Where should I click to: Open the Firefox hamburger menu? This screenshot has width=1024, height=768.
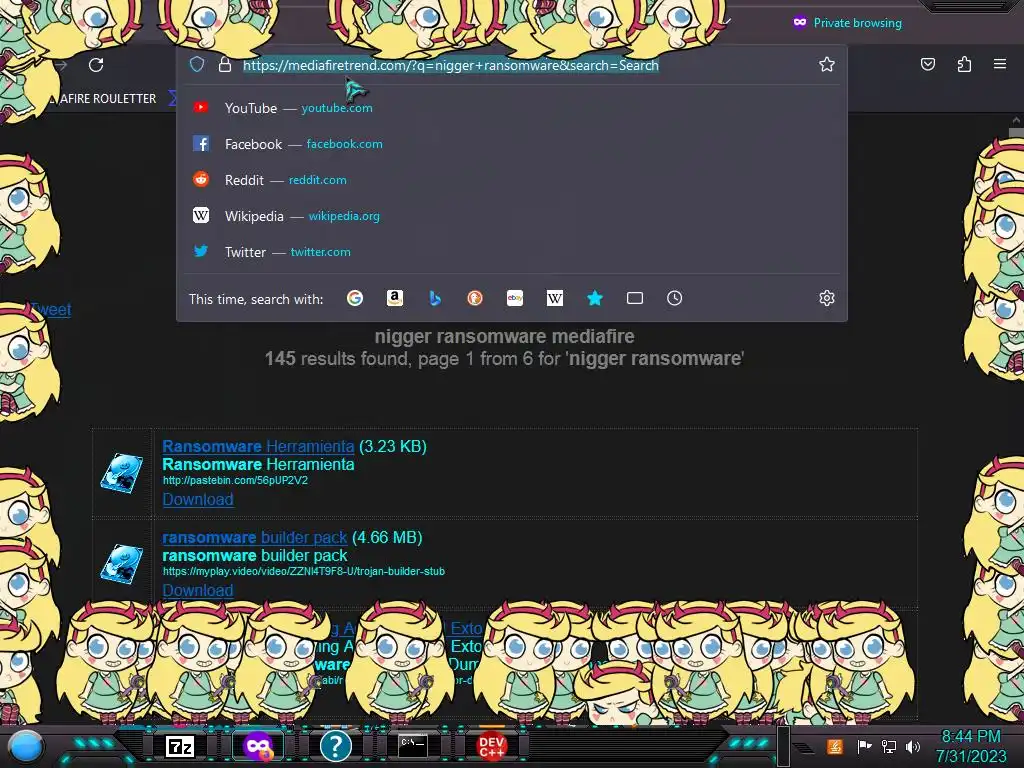[1000, 64]
